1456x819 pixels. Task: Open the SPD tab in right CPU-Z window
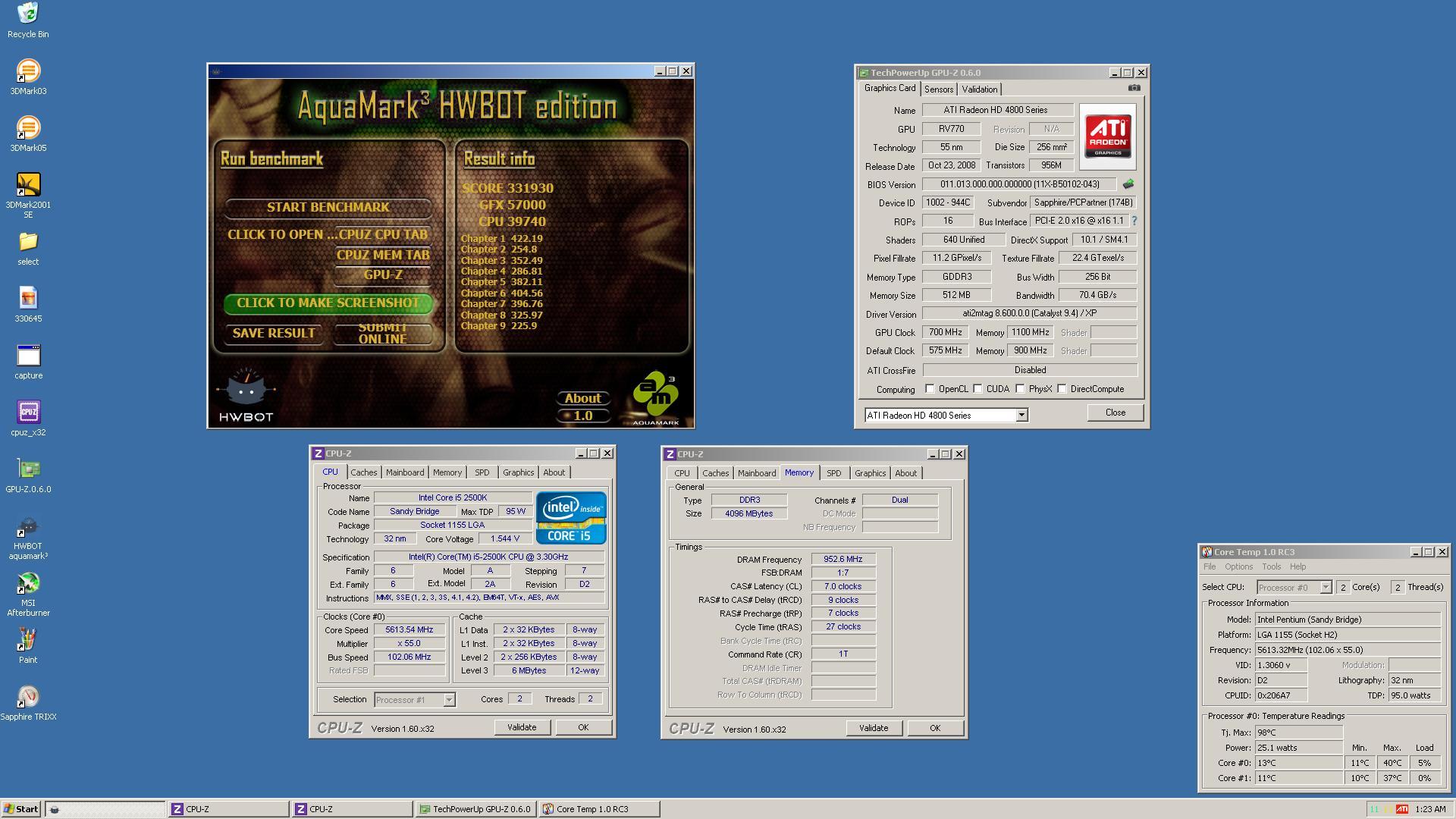834,473
